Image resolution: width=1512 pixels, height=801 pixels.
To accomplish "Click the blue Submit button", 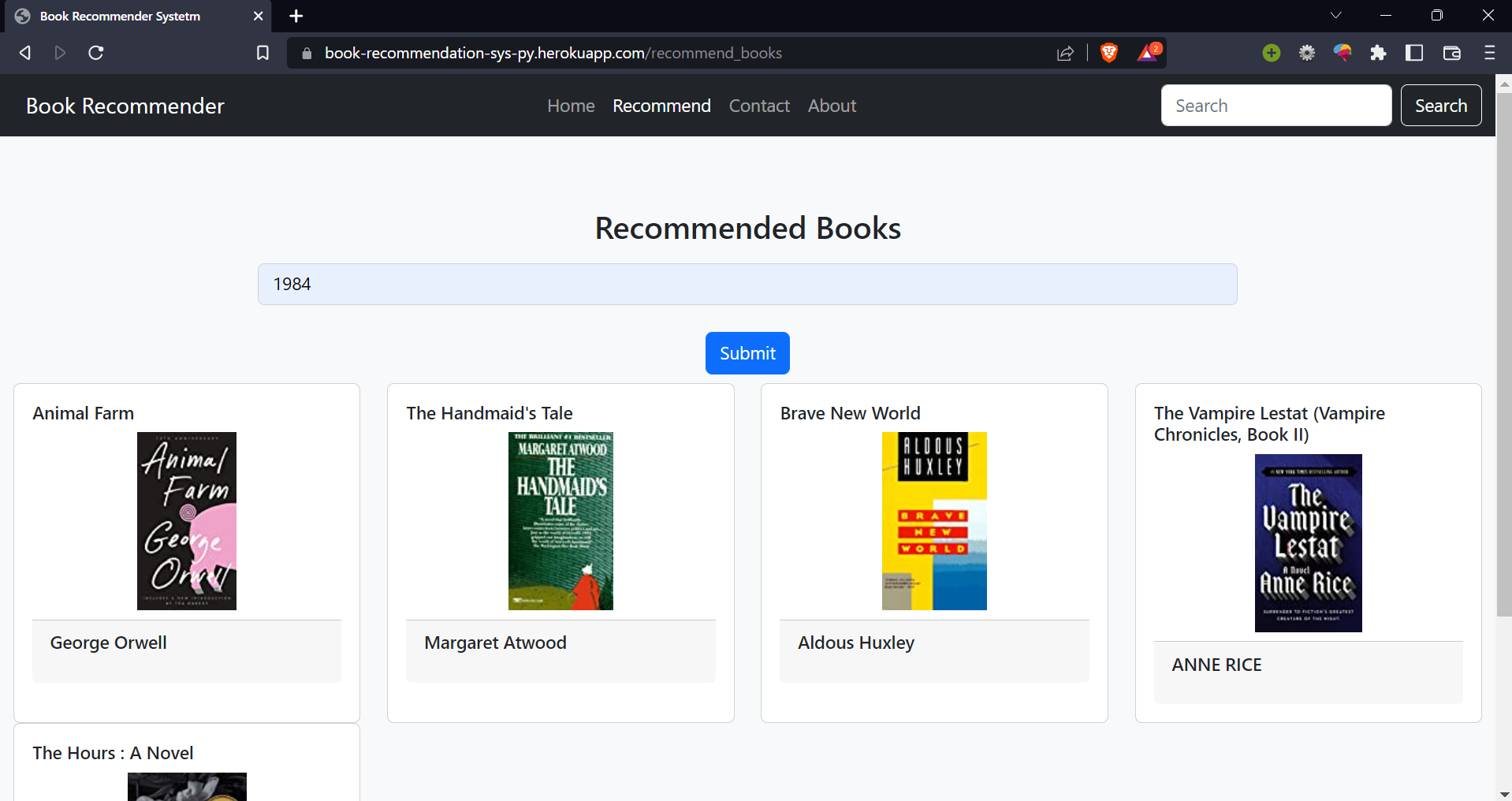I will tap(747, 353).
